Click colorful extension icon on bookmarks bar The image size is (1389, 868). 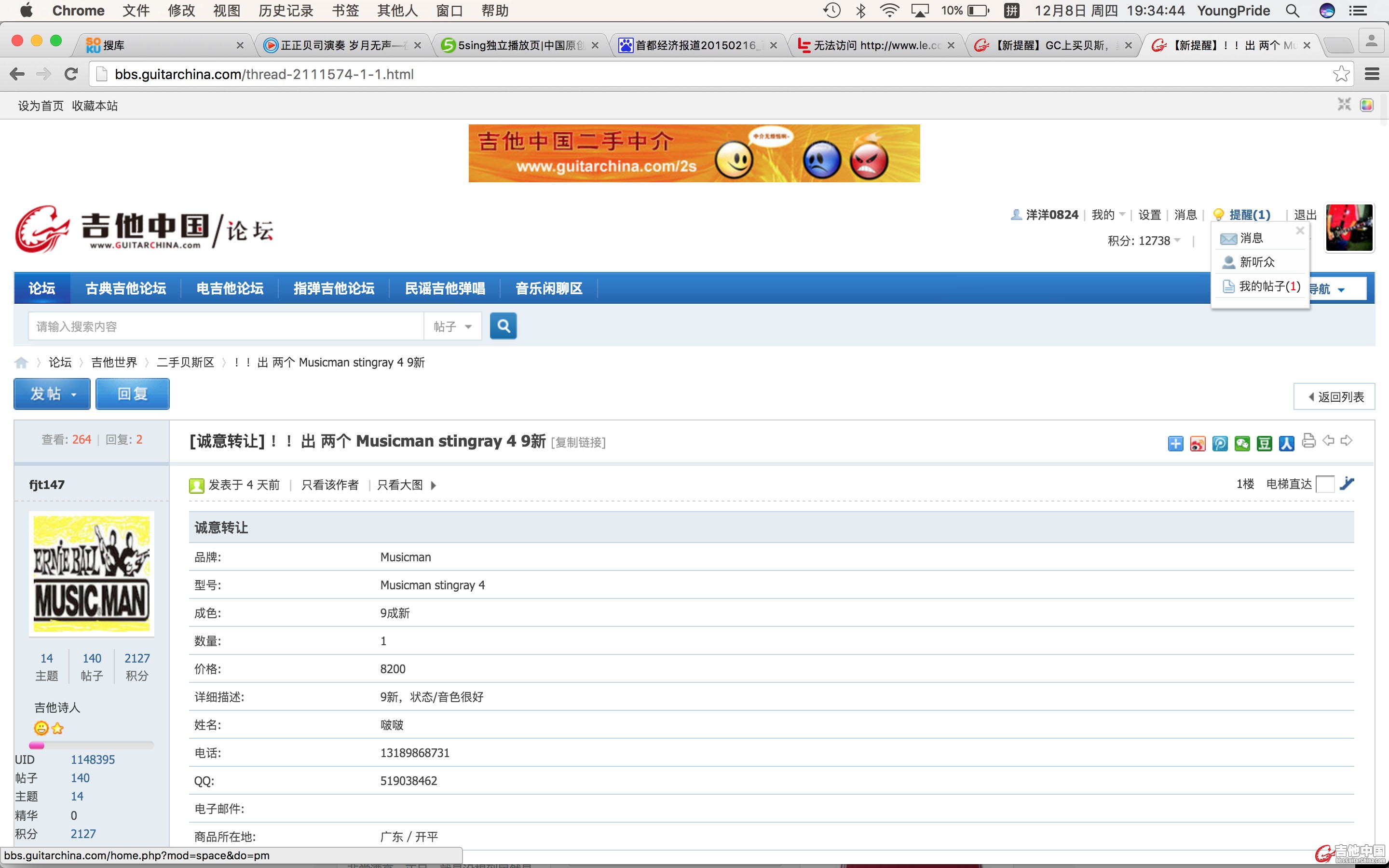1367,105
